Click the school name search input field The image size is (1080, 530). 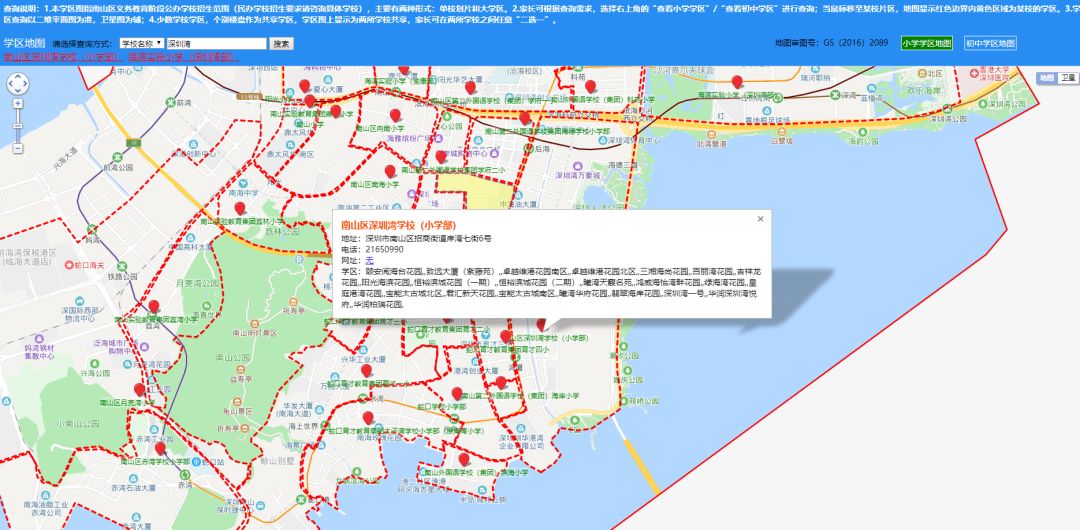coord(217,43)
